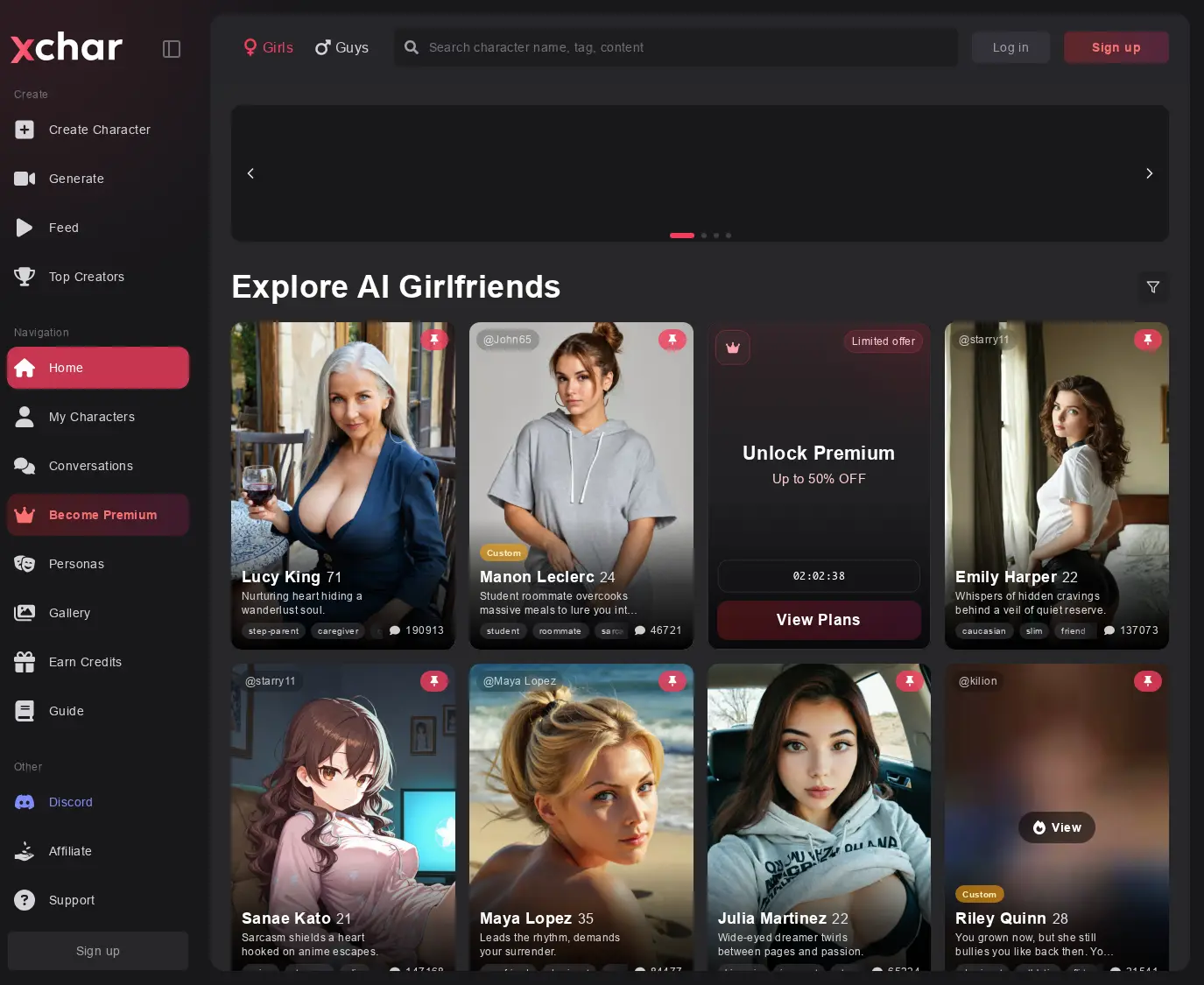Go to Earn Credits page
1204x985 pixels.
tap(85, 662)
